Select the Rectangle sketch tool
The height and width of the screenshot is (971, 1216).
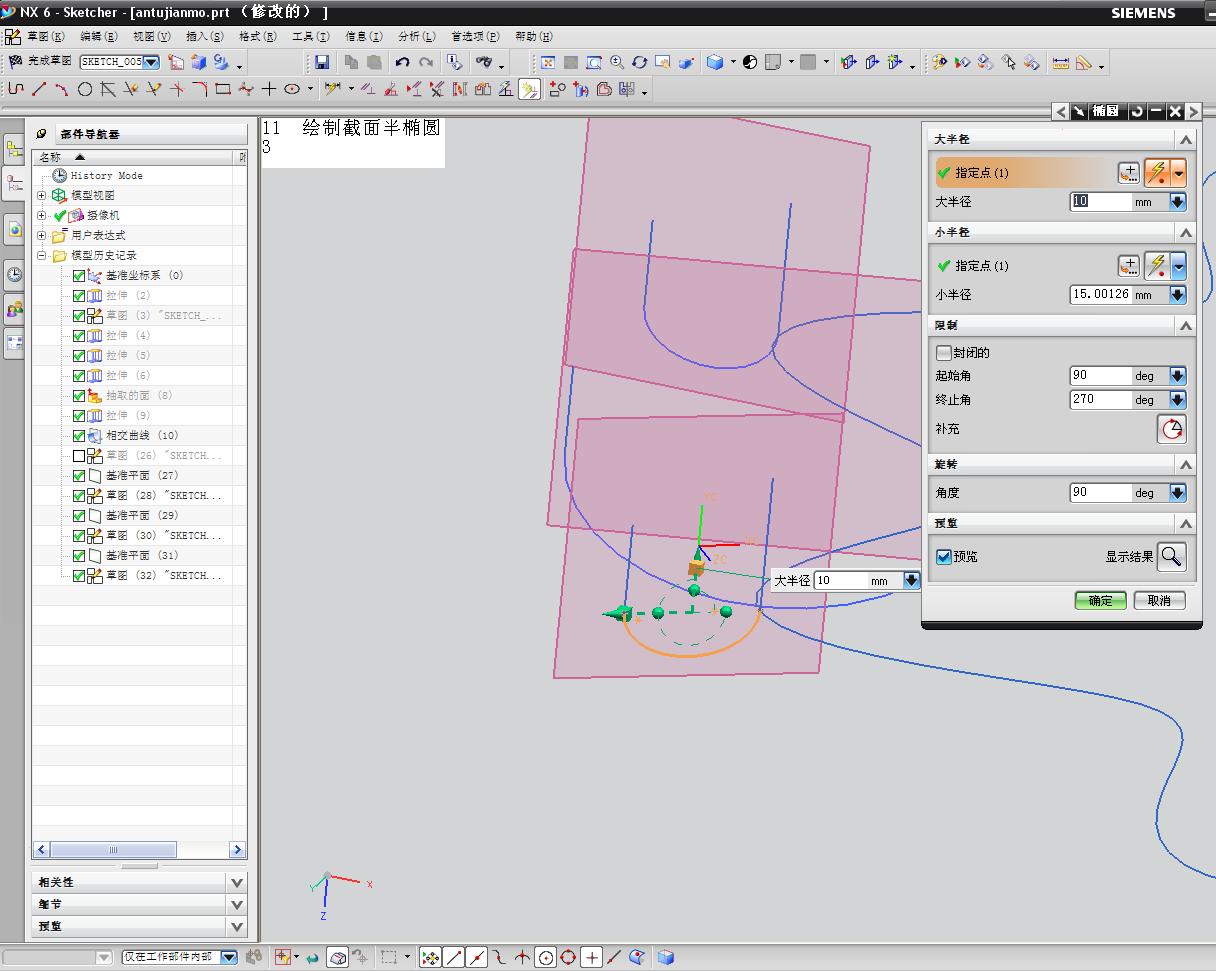[x=222, y=89]
